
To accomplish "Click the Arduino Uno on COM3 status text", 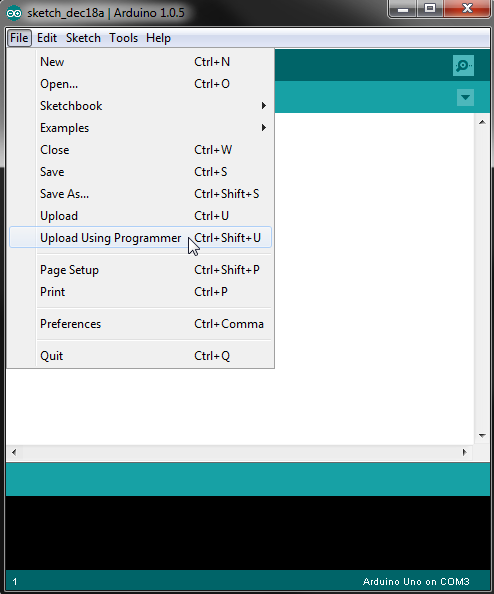I will click(x=416, y=581).
